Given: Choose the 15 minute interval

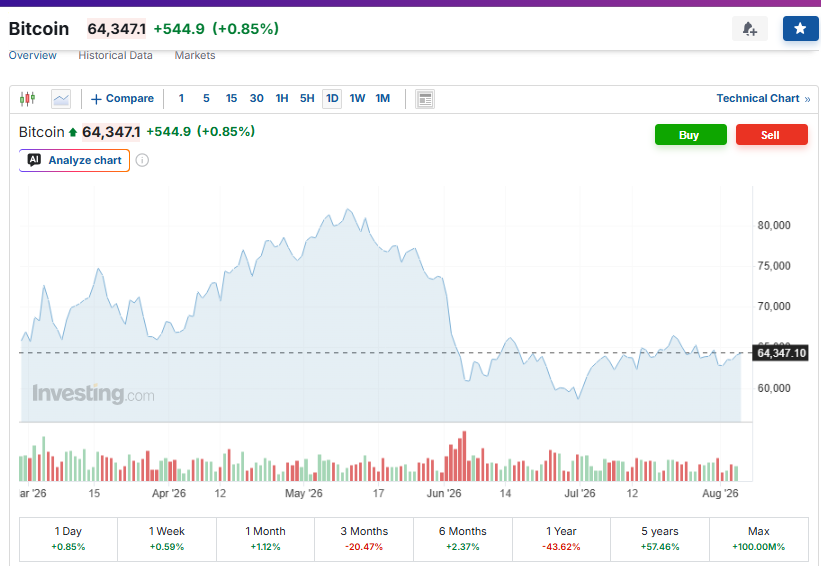Looking at the screenshot, I should tap(231, 98).
